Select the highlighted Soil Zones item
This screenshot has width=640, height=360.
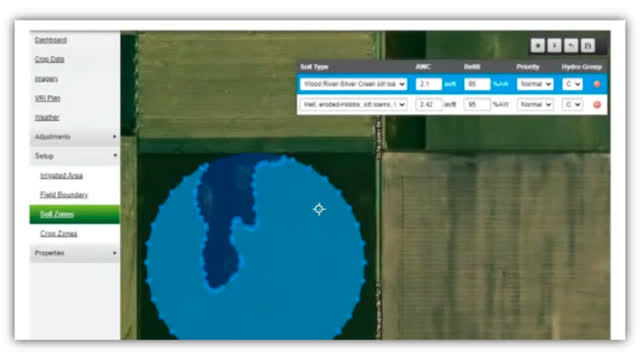click(x=75, y=214)
